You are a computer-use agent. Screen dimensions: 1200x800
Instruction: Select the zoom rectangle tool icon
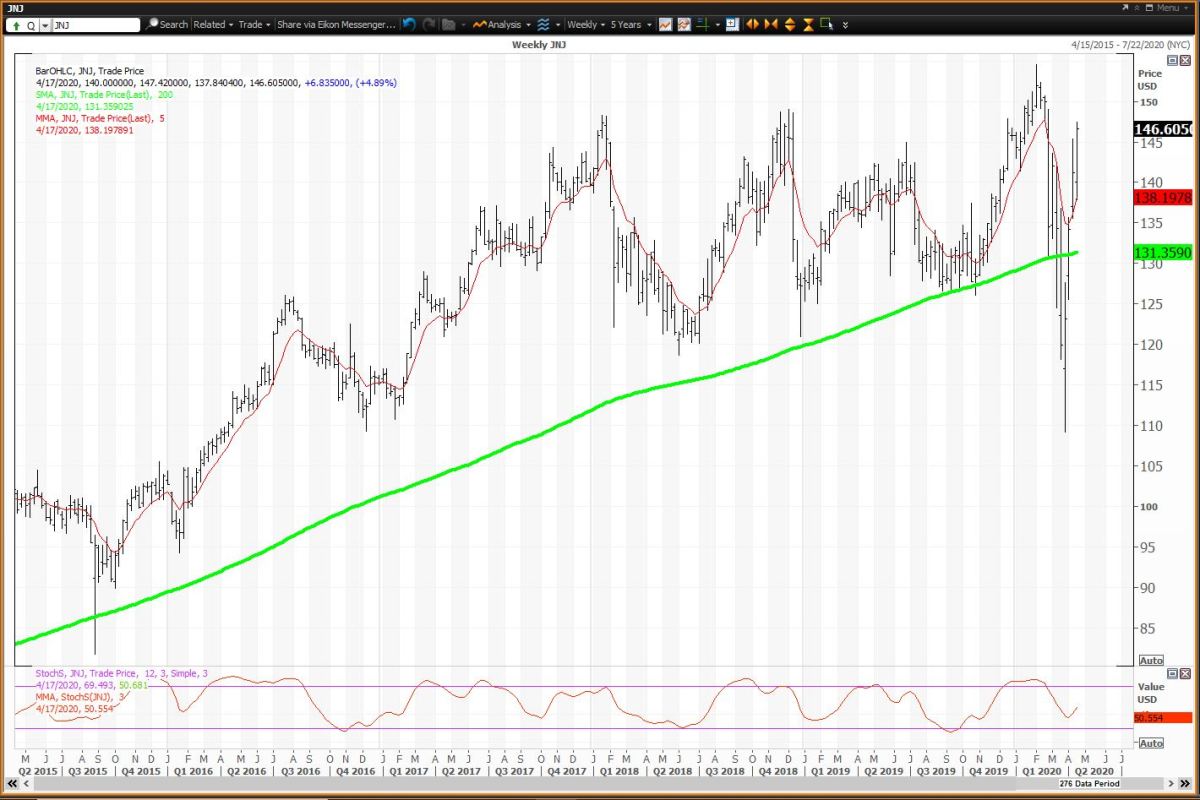[x=826, y=24]
